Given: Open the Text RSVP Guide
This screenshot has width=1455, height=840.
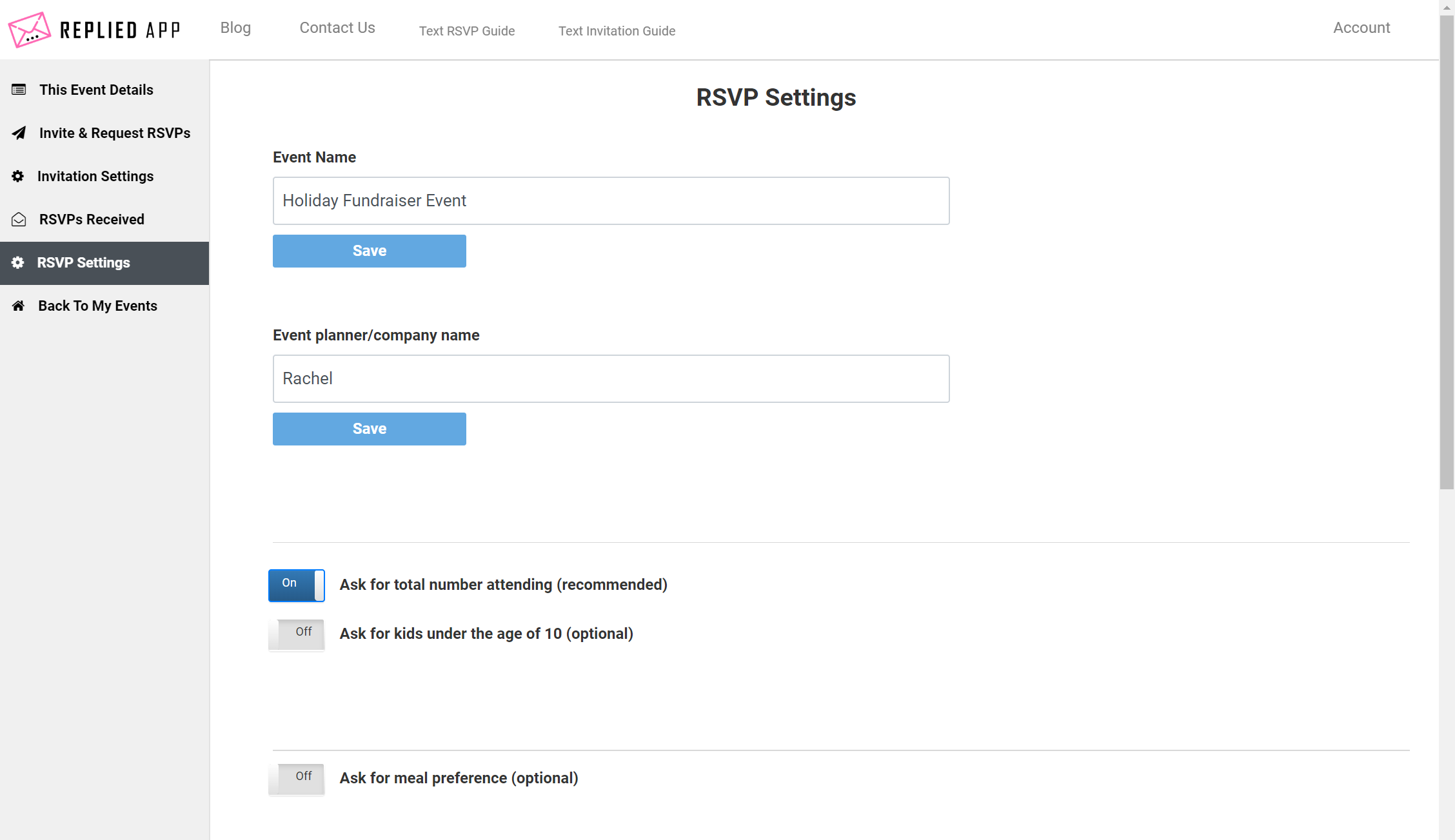Looking at the screenshot, I should pyautogui.click(x=467, y=31).
